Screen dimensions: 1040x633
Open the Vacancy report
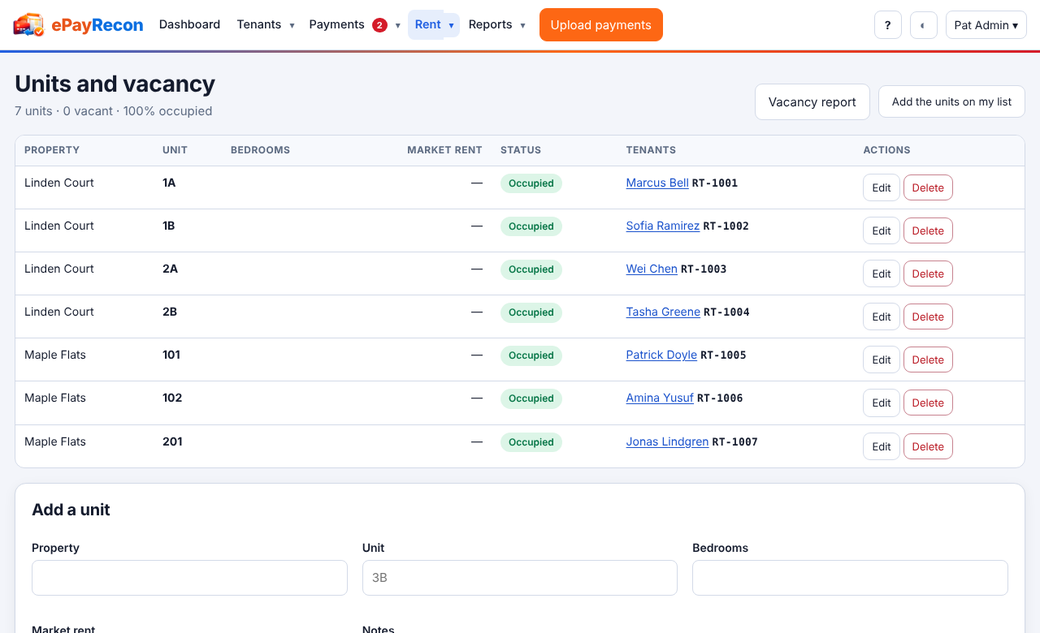[812, 102]
